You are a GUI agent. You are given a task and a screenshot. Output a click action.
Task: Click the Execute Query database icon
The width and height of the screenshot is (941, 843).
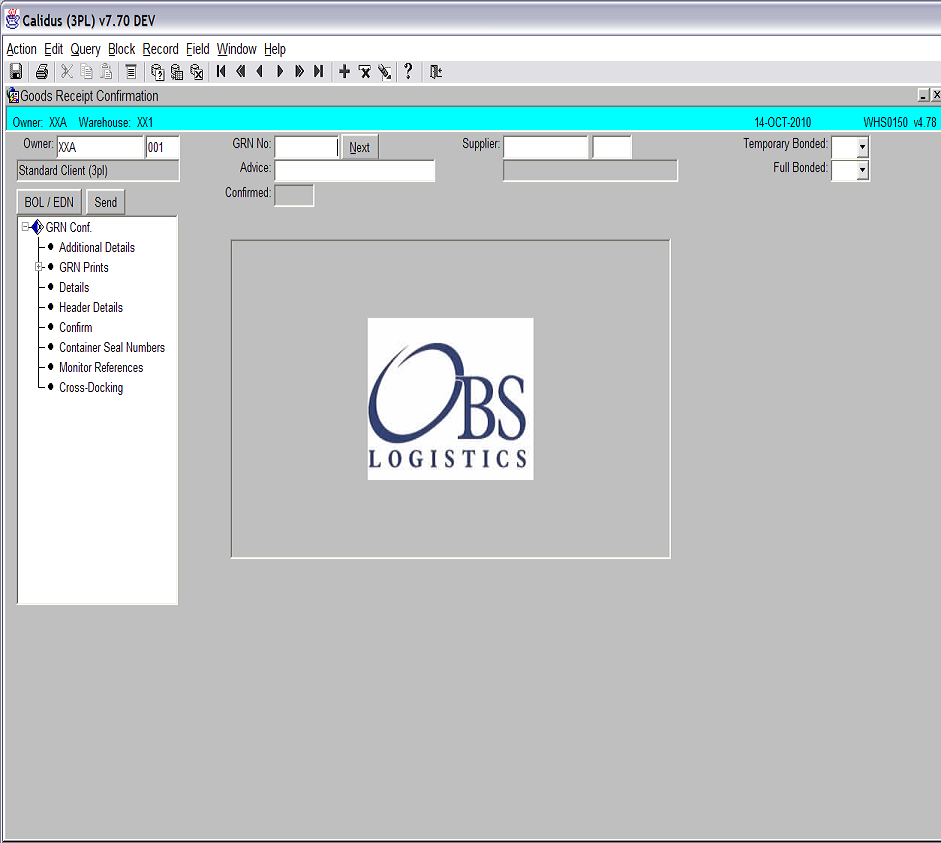pyautogui.click(x=176, y=72)
